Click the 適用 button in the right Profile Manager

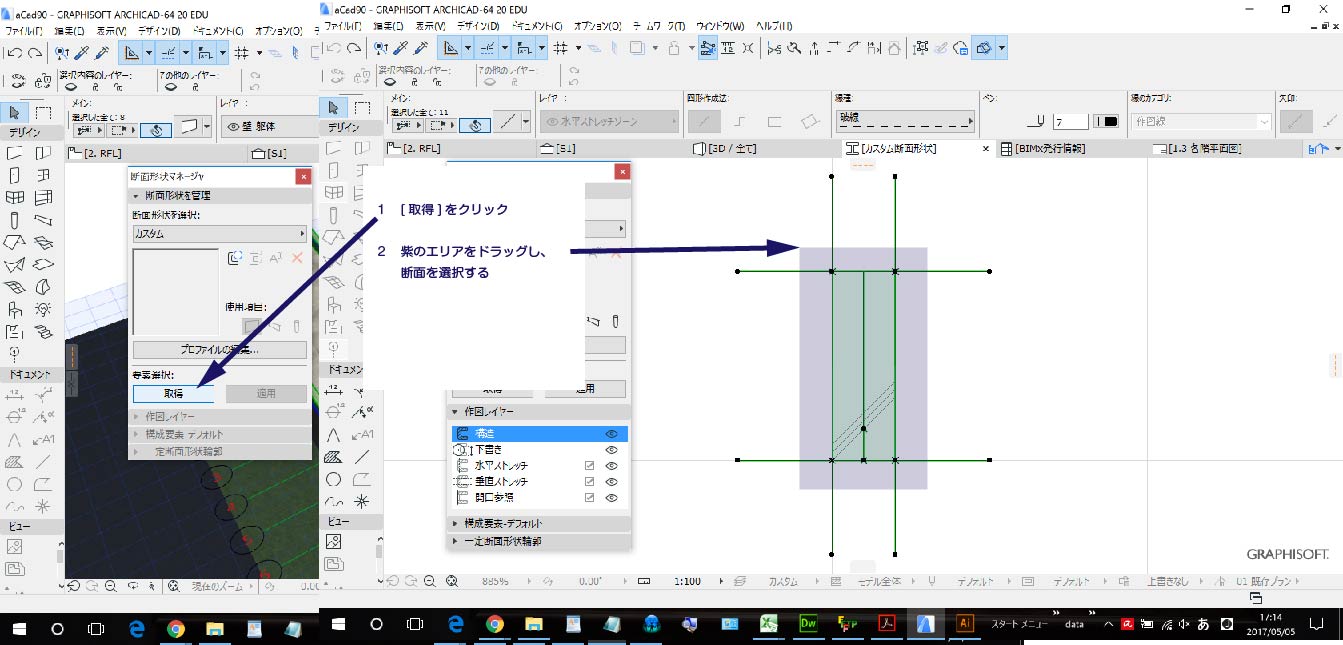585,389
